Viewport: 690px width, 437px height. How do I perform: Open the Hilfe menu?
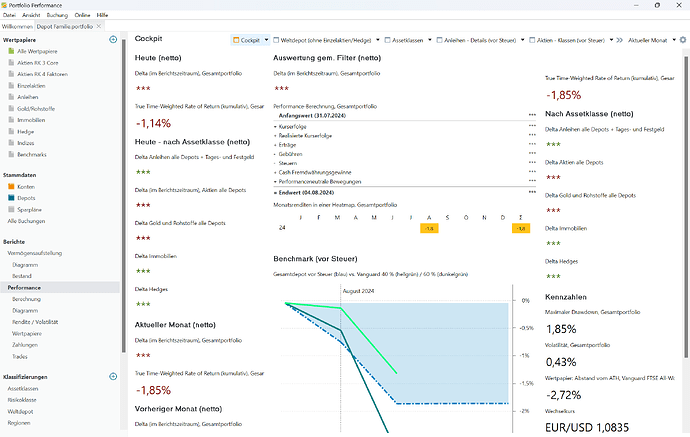pyautogui.click(x=102, y=15)
